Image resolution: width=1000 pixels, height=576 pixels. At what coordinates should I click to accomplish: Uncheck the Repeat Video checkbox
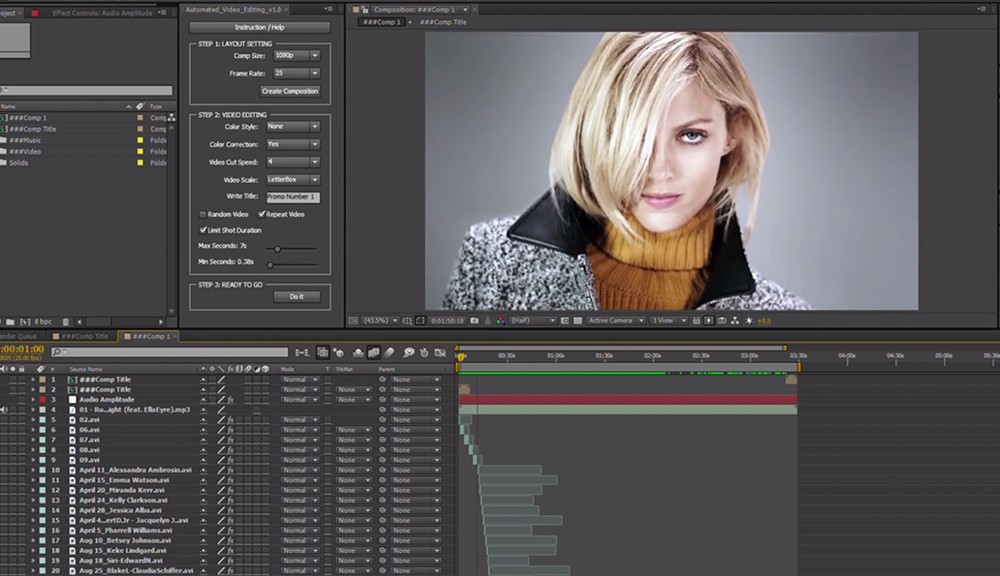(x=261, y=213)
